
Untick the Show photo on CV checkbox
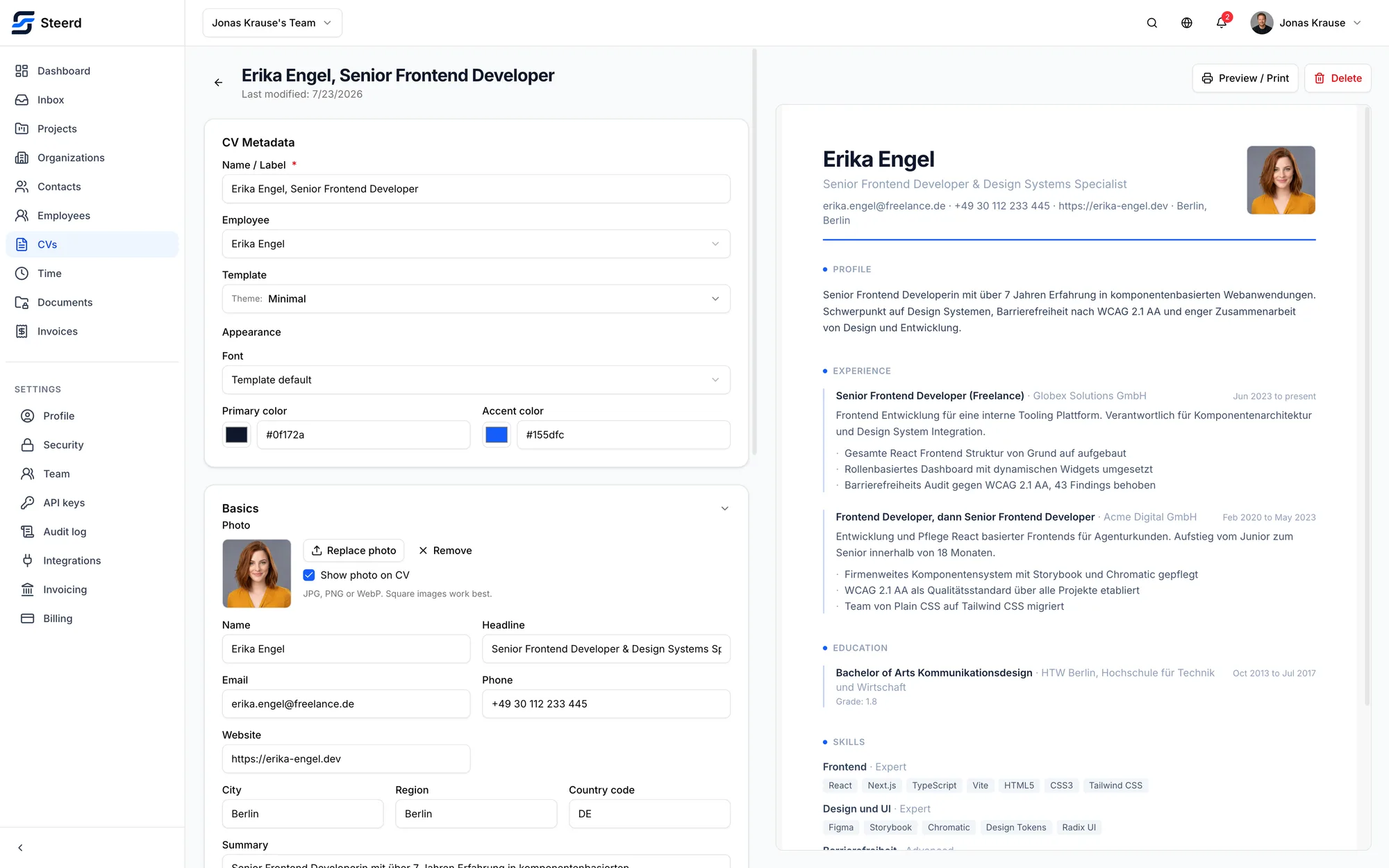pos(309,575)
